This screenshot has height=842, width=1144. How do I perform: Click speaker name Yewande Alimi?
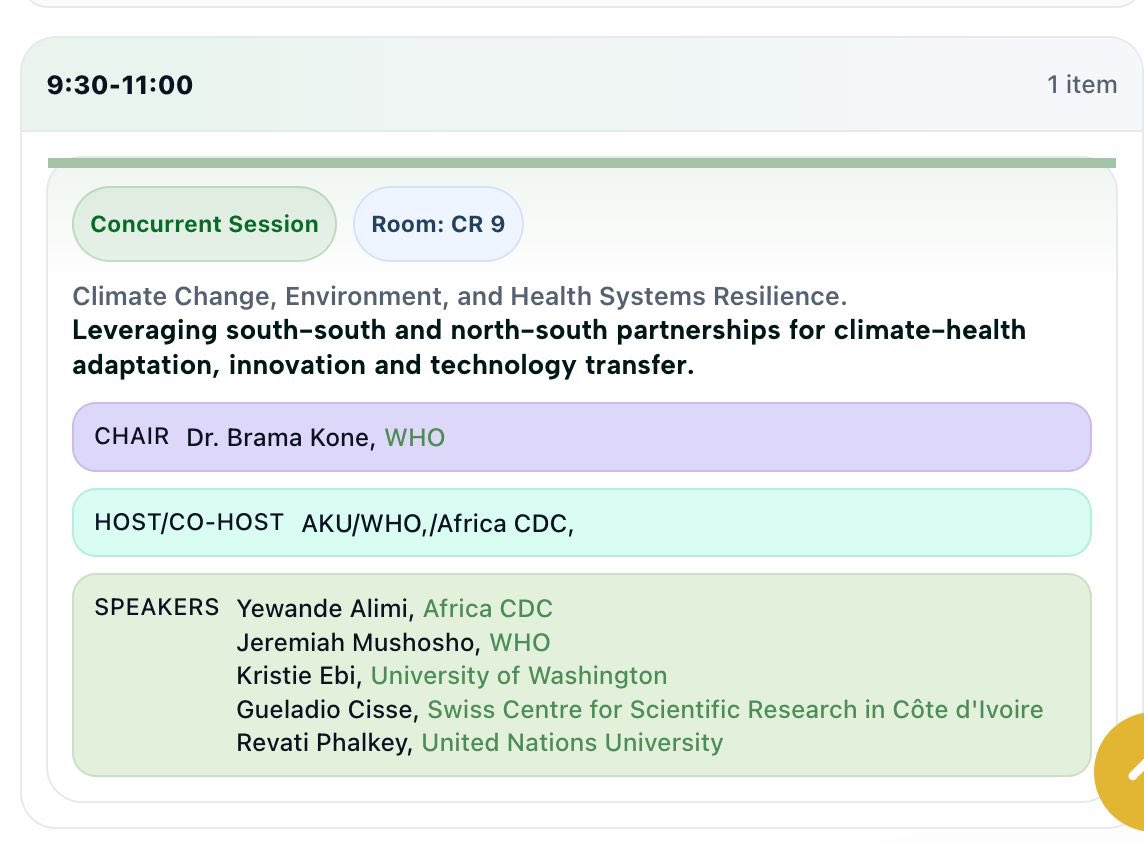pos(325,609)
